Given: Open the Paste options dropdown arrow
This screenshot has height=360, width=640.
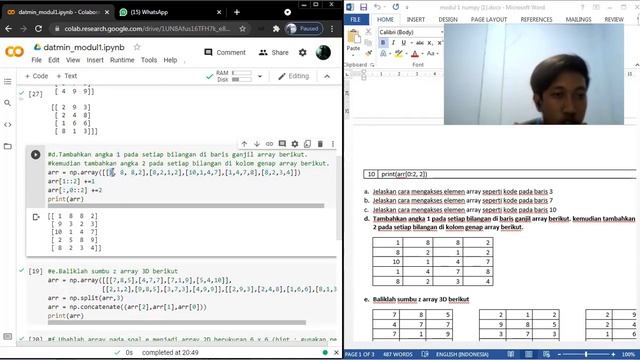Looking at the screenshot, I should (353, 55).
